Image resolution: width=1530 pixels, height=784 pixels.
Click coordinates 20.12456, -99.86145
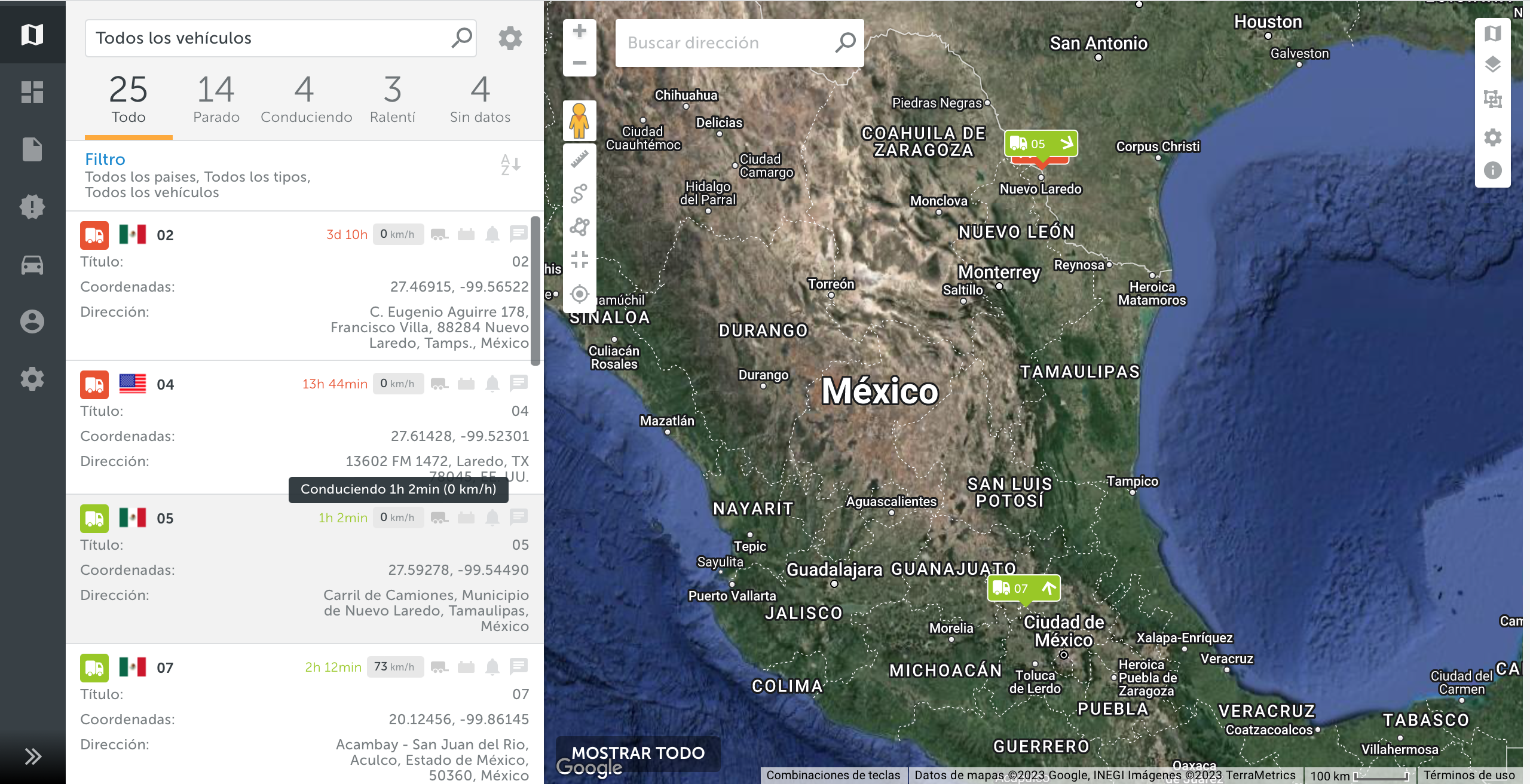pyautogui.click(x=459, y=719)
